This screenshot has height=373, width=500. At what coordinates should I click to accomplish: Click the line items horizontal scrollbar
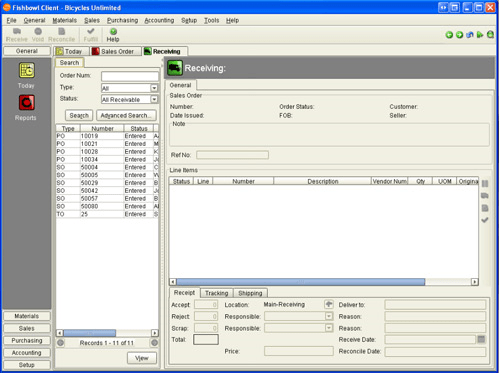click(x=301, y=282)
